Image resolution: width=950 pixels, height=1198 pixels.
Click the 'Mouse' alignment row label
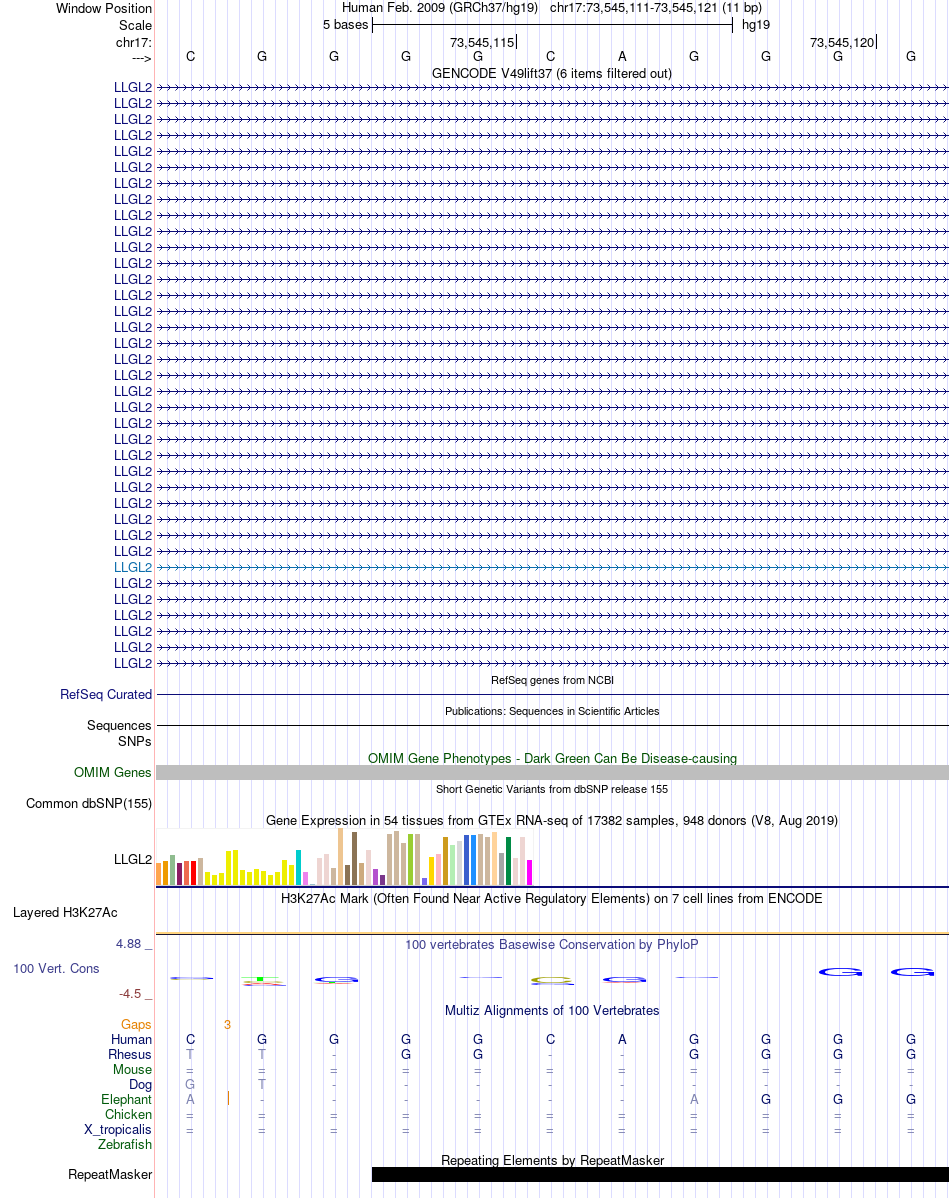point(132,1070)
